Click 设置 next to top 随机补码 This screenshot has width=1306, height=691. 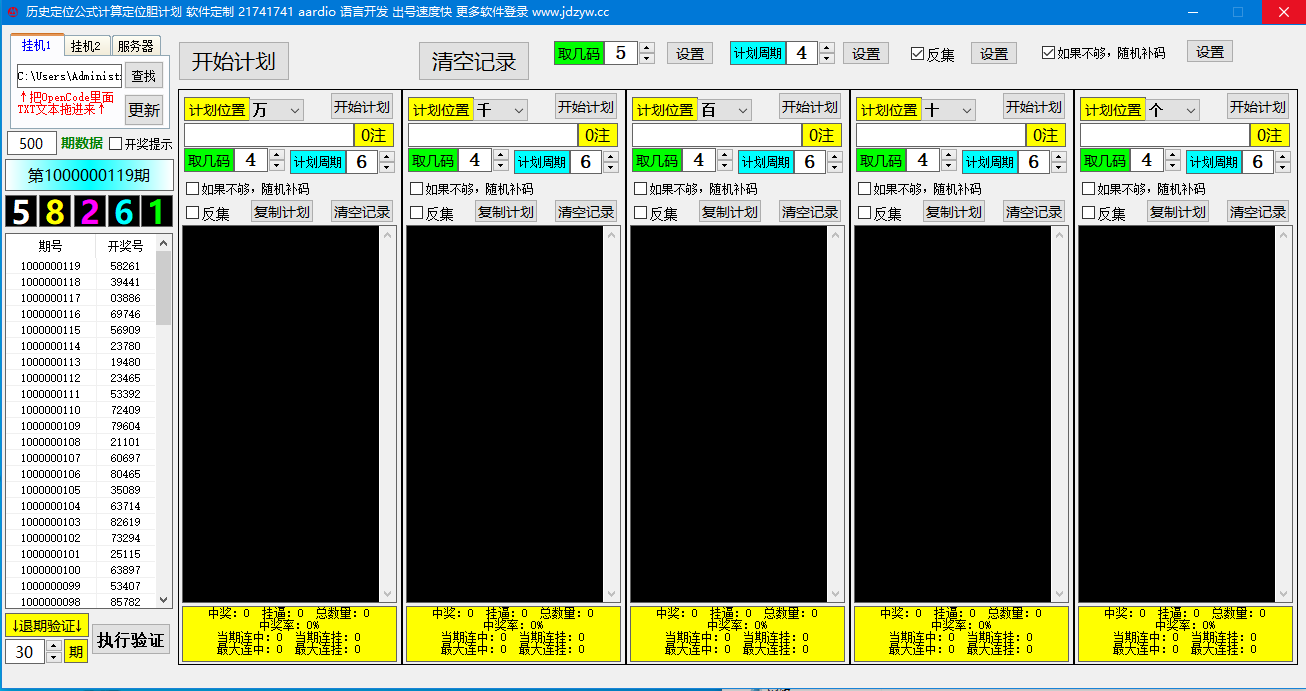click(x=1210, y=52)
